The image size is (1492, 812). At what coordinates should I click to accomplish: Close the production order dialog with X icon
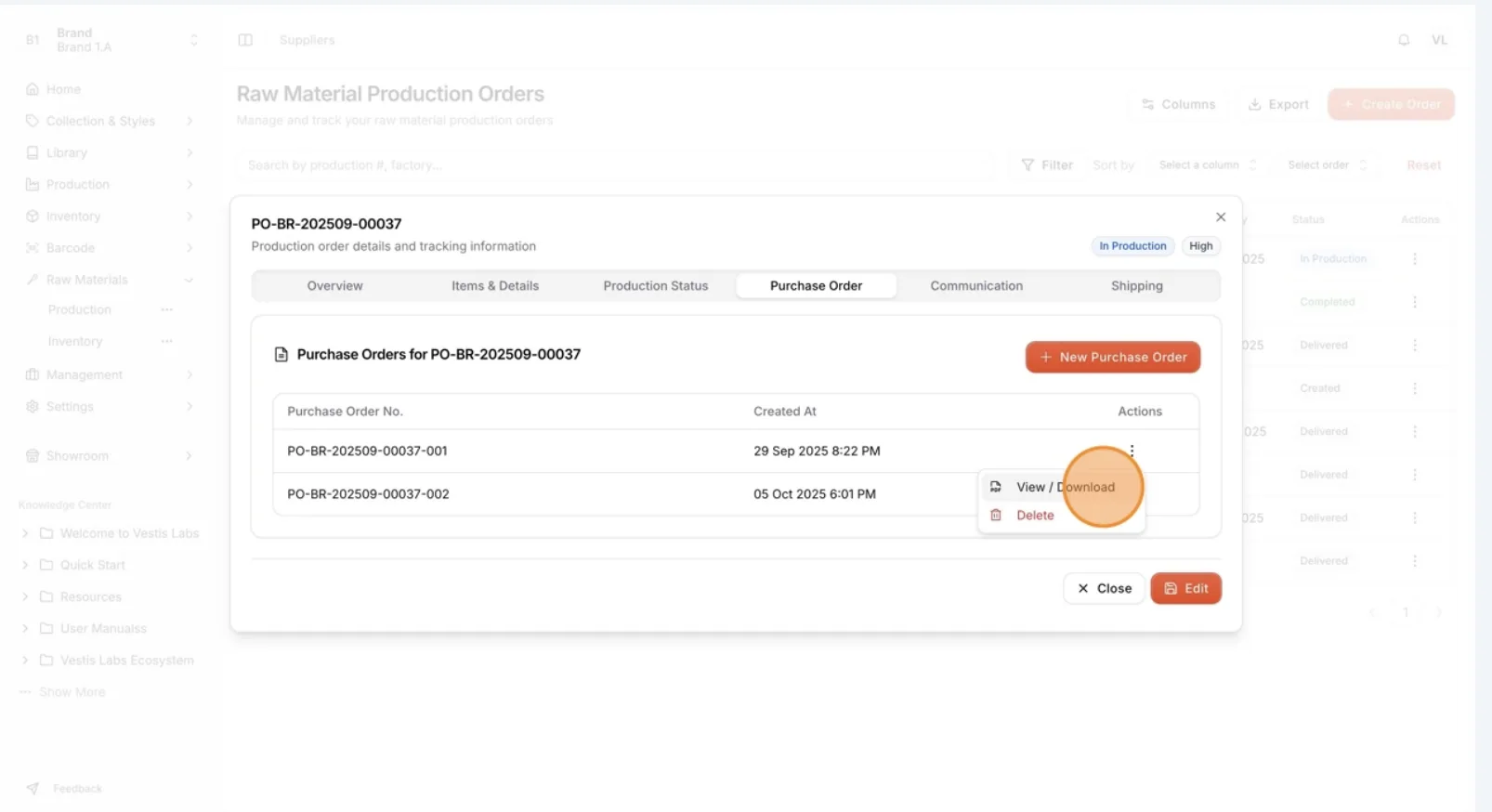1221,217
